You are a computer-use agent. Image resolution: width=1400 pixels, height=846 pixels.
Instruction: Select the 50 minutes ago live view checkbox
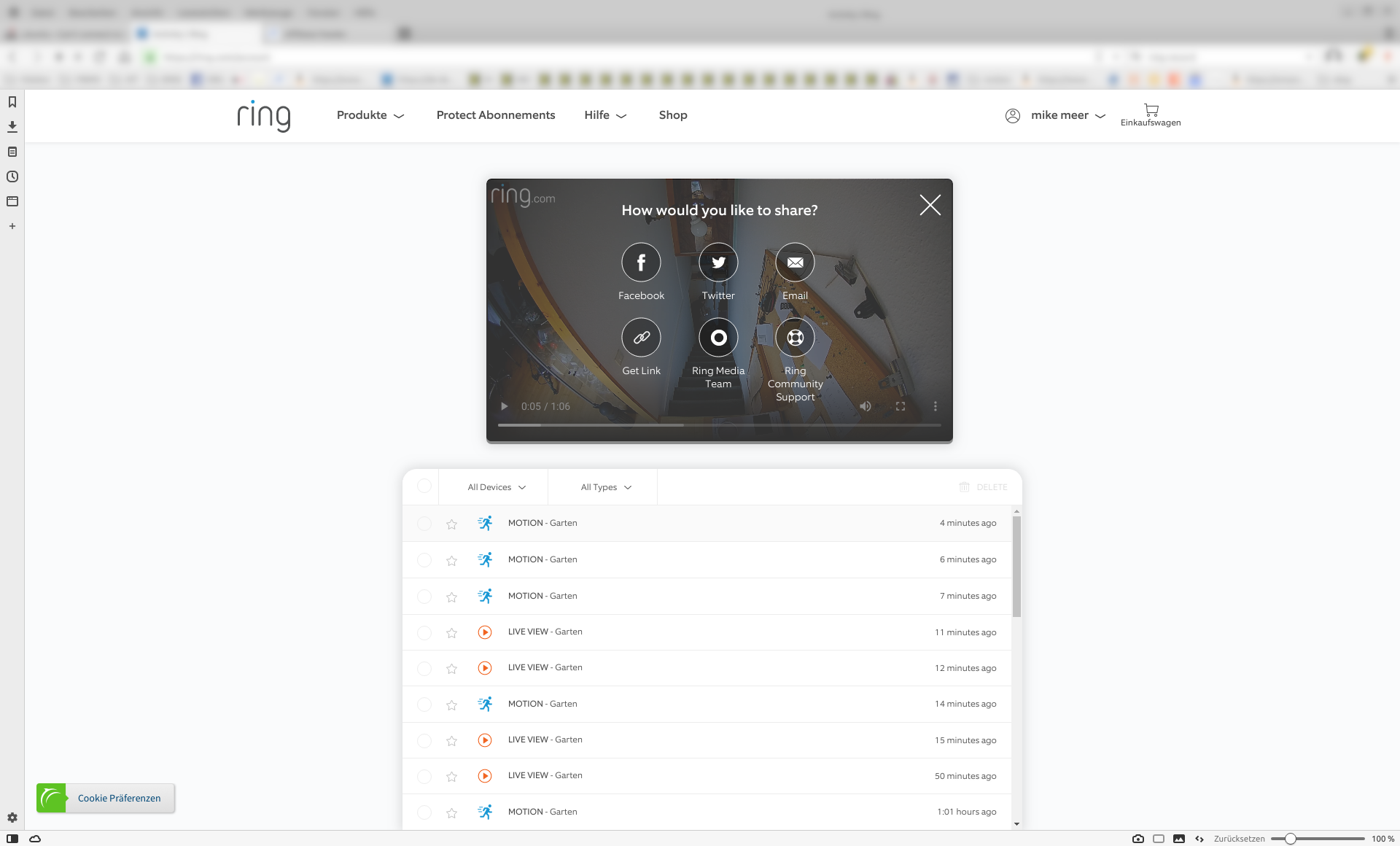click(x=424, y=776)
